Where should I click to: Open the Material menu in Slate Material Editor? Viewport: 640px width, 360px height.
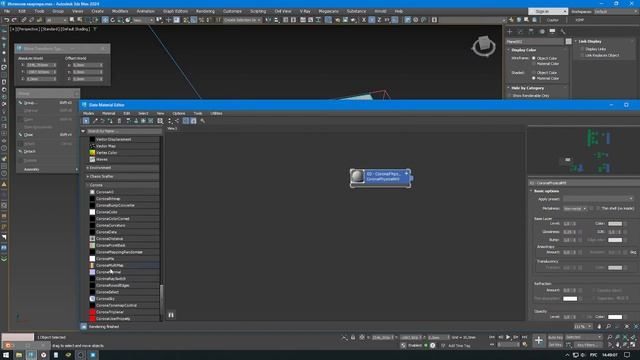coord(109,113)
